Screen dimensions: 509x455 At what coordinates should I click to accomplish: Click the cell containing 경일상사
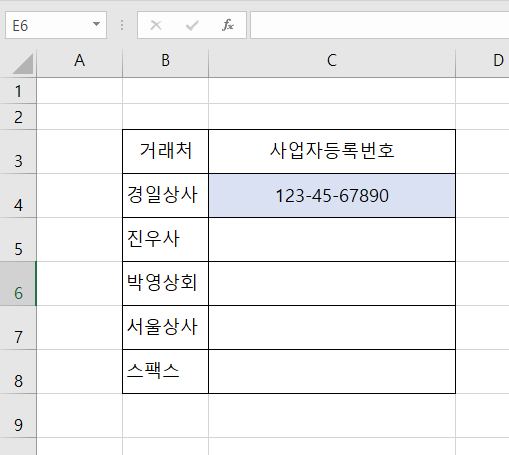point(165,196)
